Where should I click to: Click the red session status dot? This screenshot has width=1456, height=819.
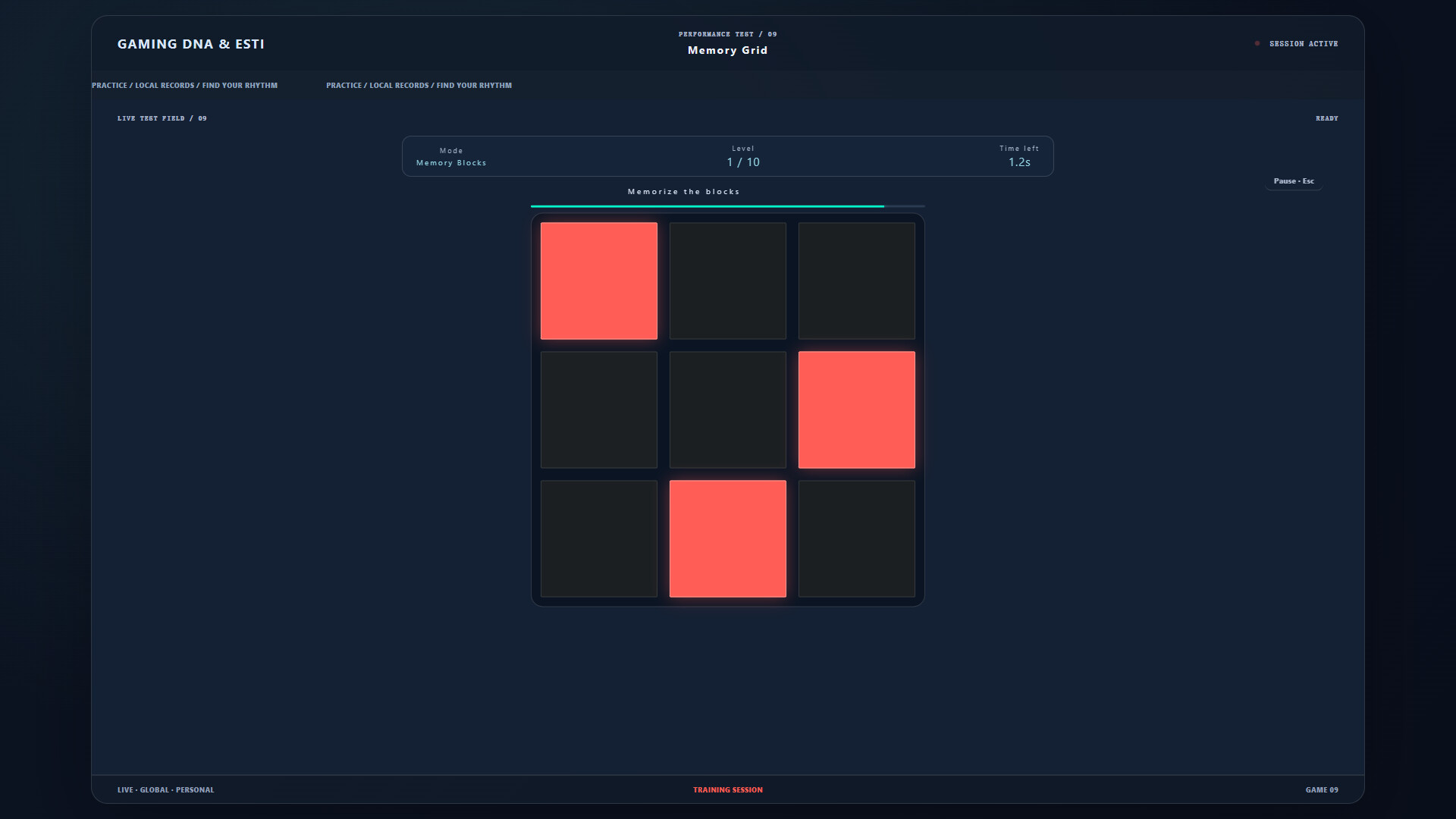(x=1257, y=43)
